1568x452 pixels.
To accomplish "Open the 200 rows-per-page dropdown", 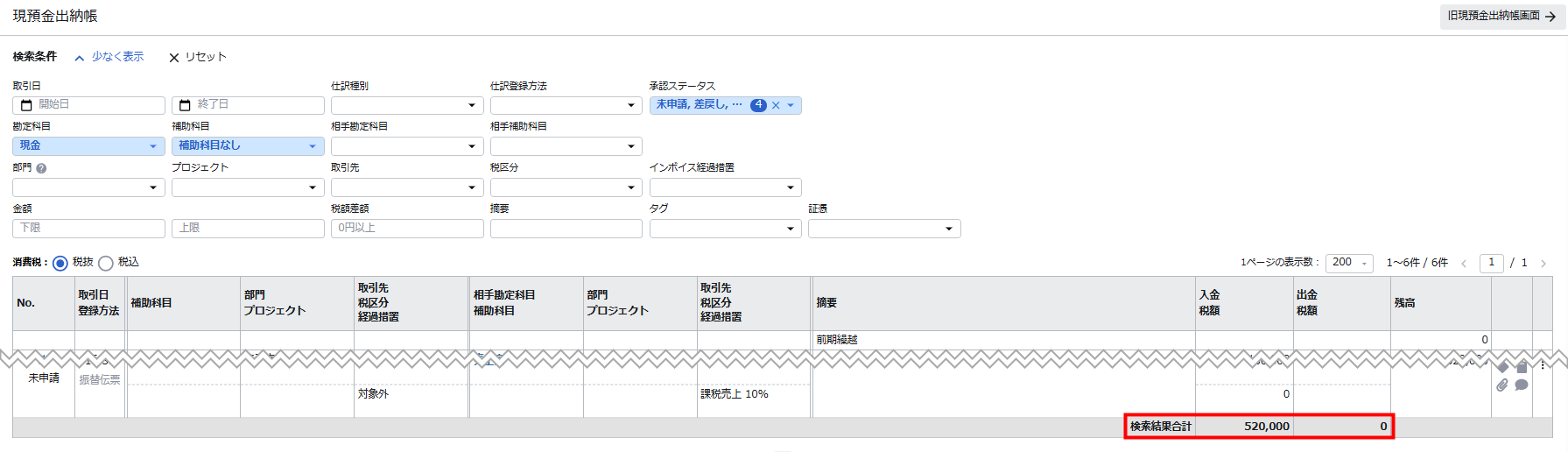I will click(1348, 263).
